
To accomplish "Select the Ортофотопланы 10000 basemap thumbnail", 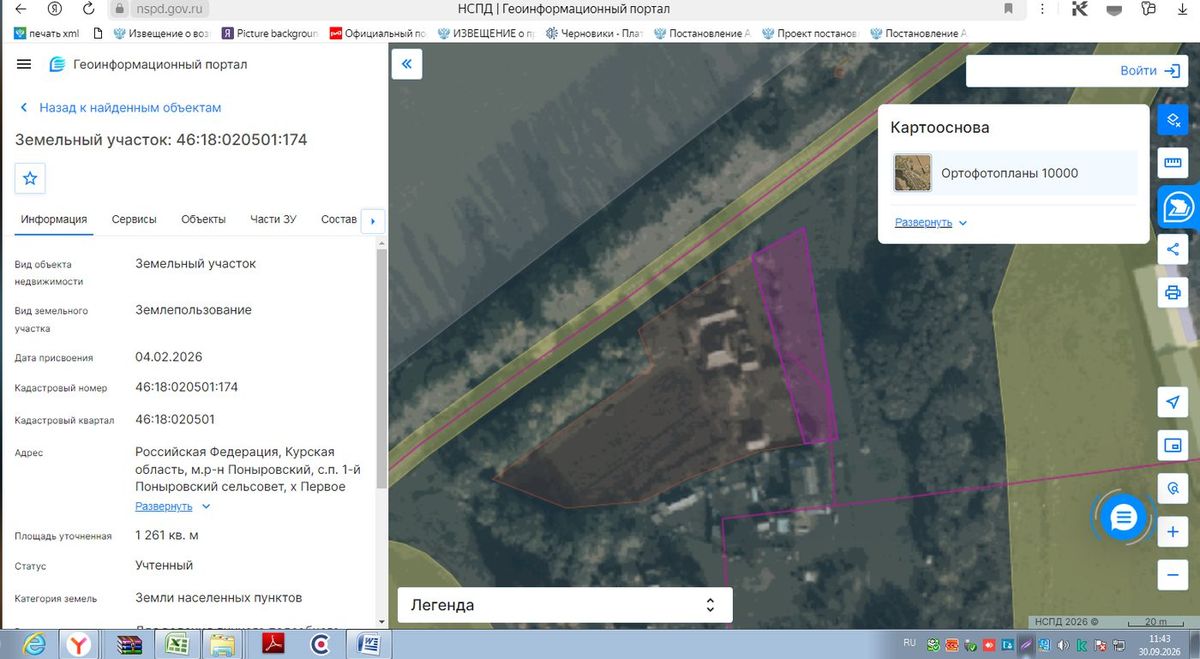I will click(913, 173).
